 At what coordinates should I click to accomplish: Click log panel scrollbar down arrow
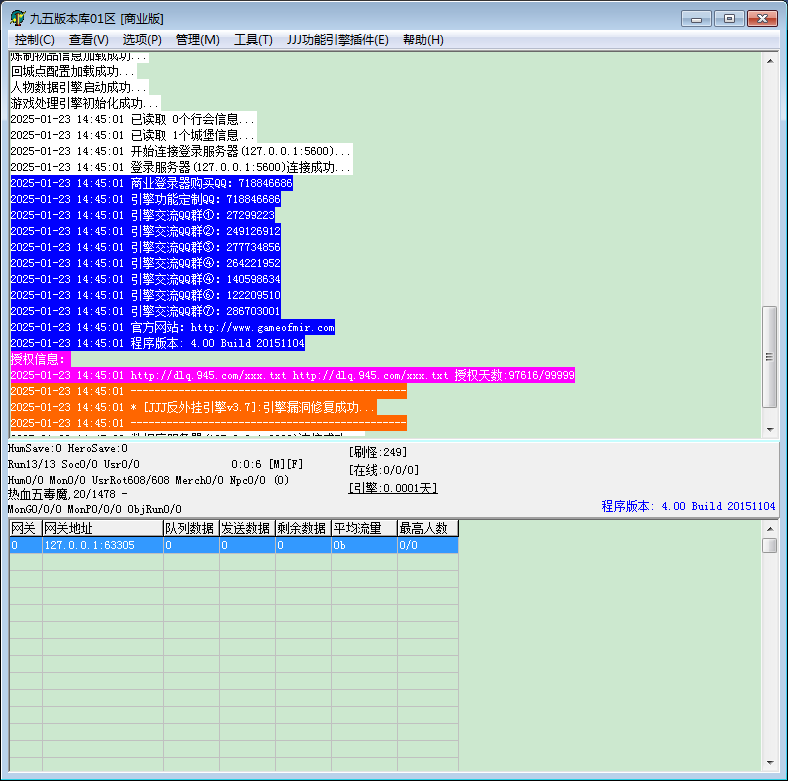point(770,430)
